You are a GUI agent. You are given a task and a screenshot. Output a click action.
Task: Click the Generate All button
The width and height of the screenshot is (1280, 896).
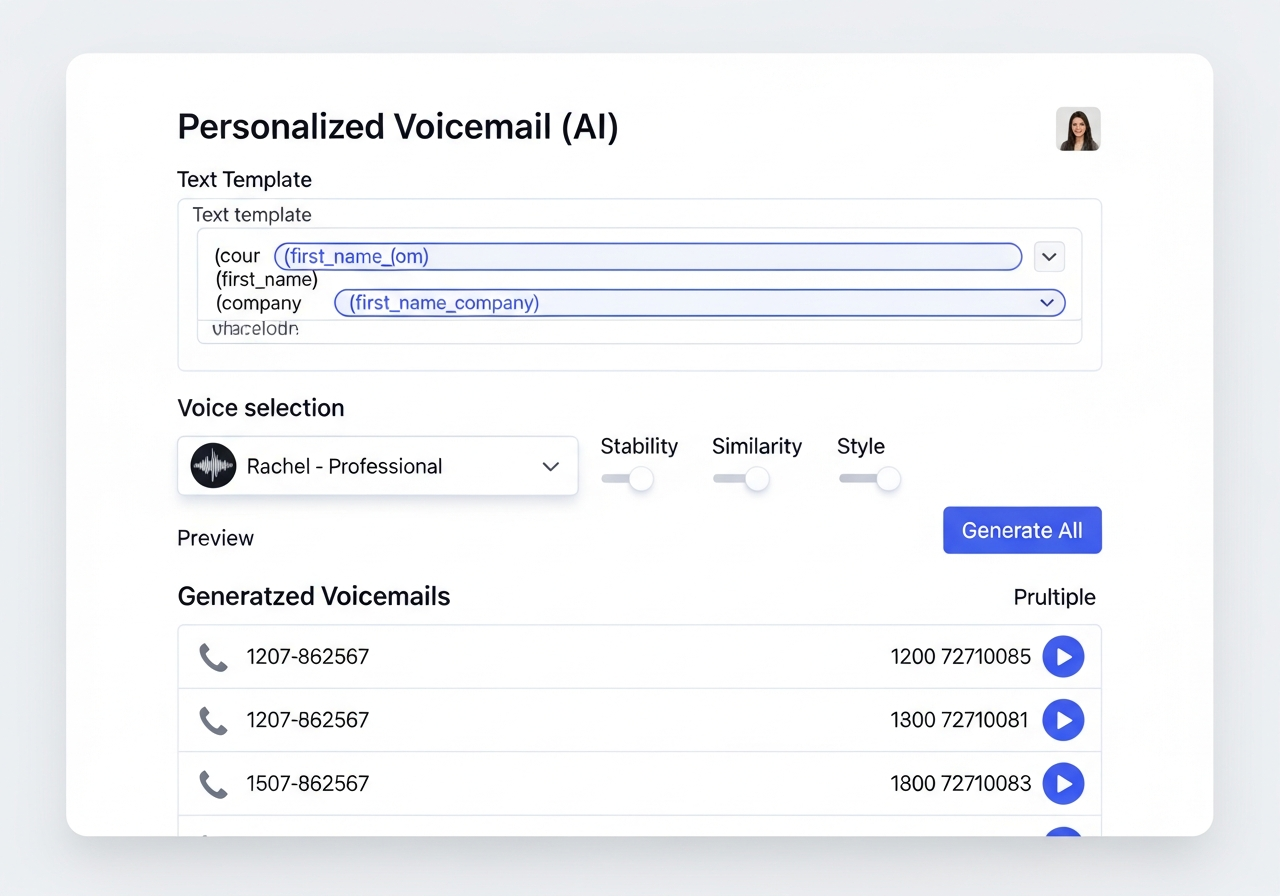(1022, 530)
